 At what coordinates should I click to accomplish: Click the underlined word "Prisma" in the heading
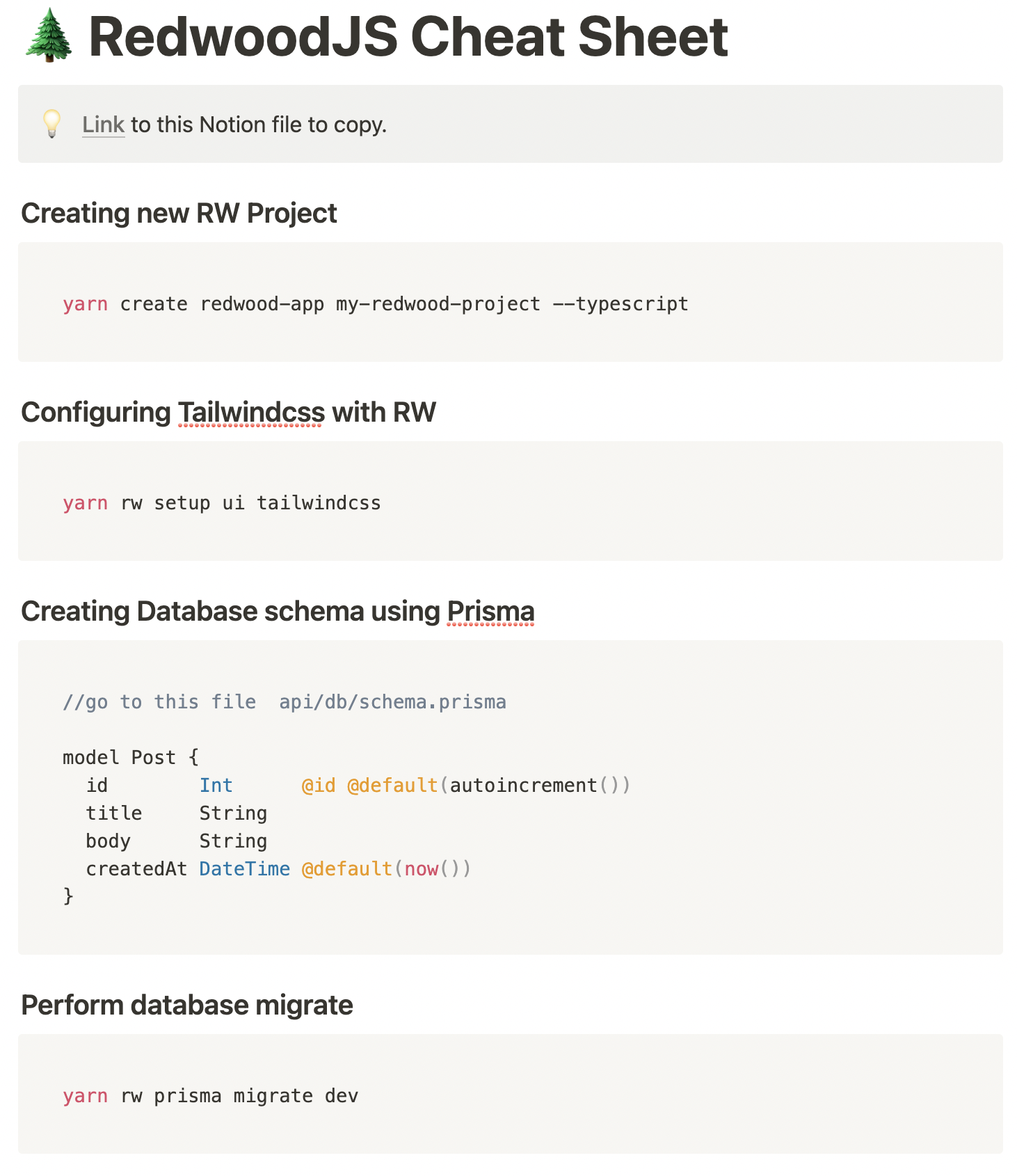(x=490, y=611)
